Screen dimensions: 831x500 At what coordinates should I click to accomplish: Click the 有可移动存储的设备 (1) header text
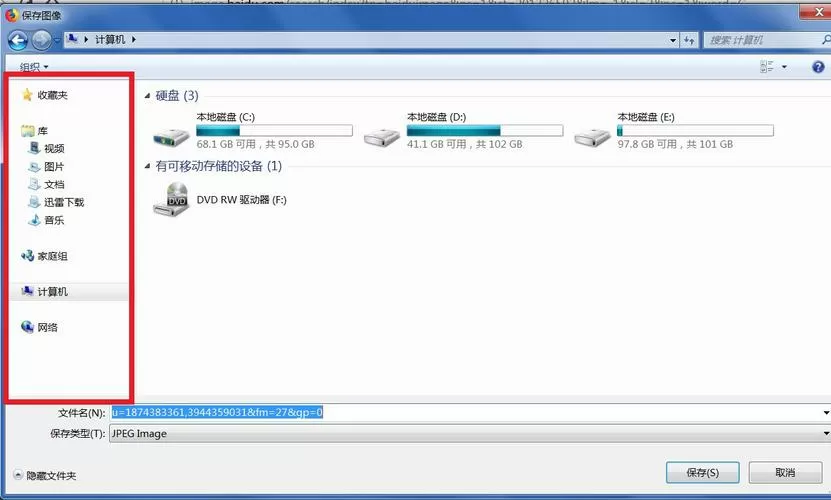[x=219, y=166]
